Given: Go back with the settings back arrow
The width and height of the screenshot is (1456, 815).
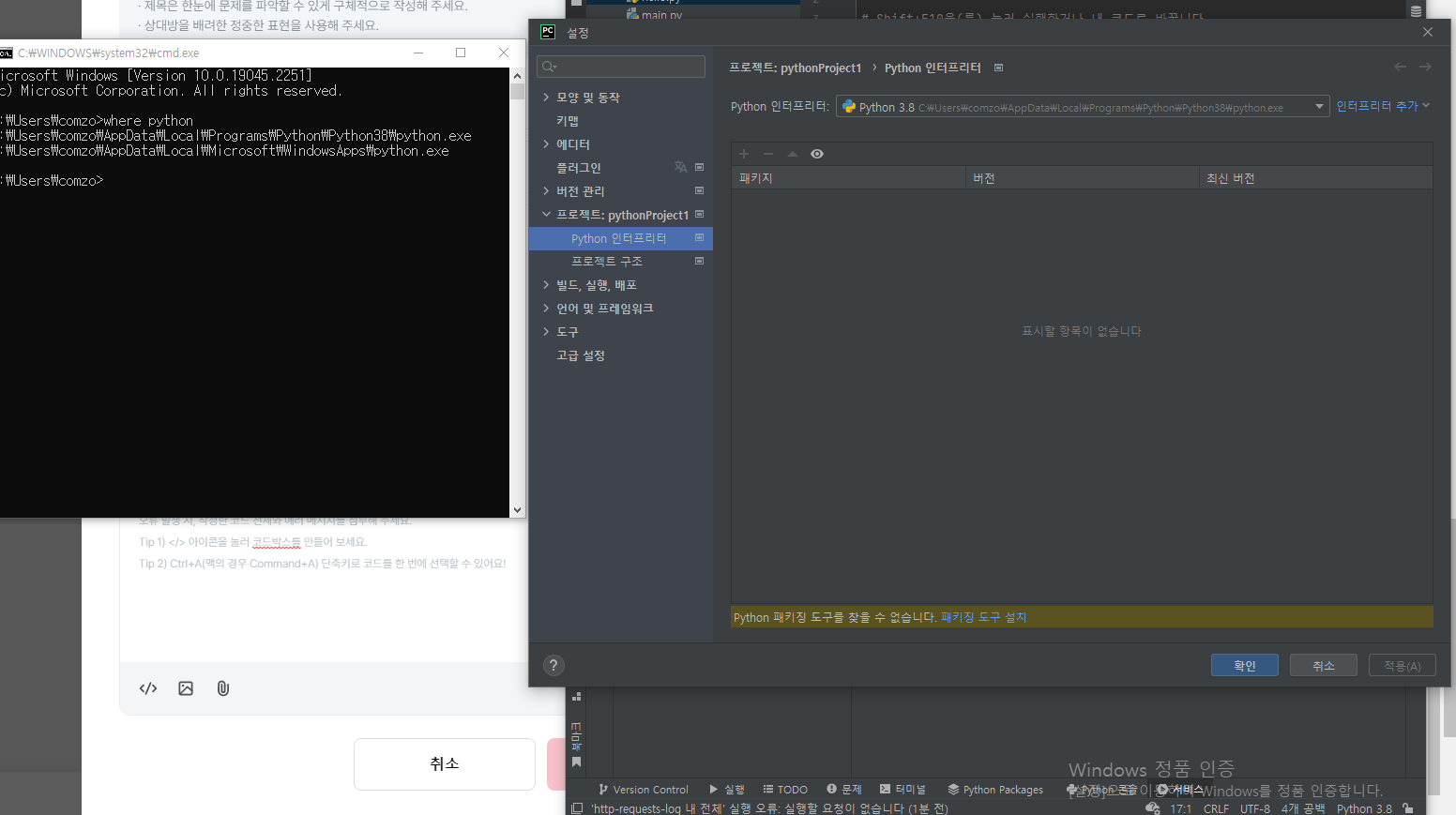Looking at the screenshot, I should (x=1400, y=67).
